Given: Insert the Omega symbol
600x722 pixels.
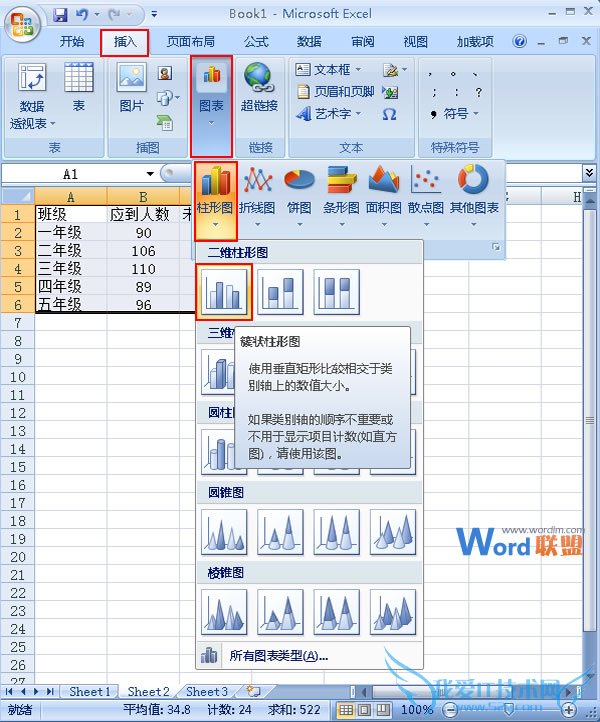Looking at the screenshot, I should pyautogui.click(x=390, y=114).
